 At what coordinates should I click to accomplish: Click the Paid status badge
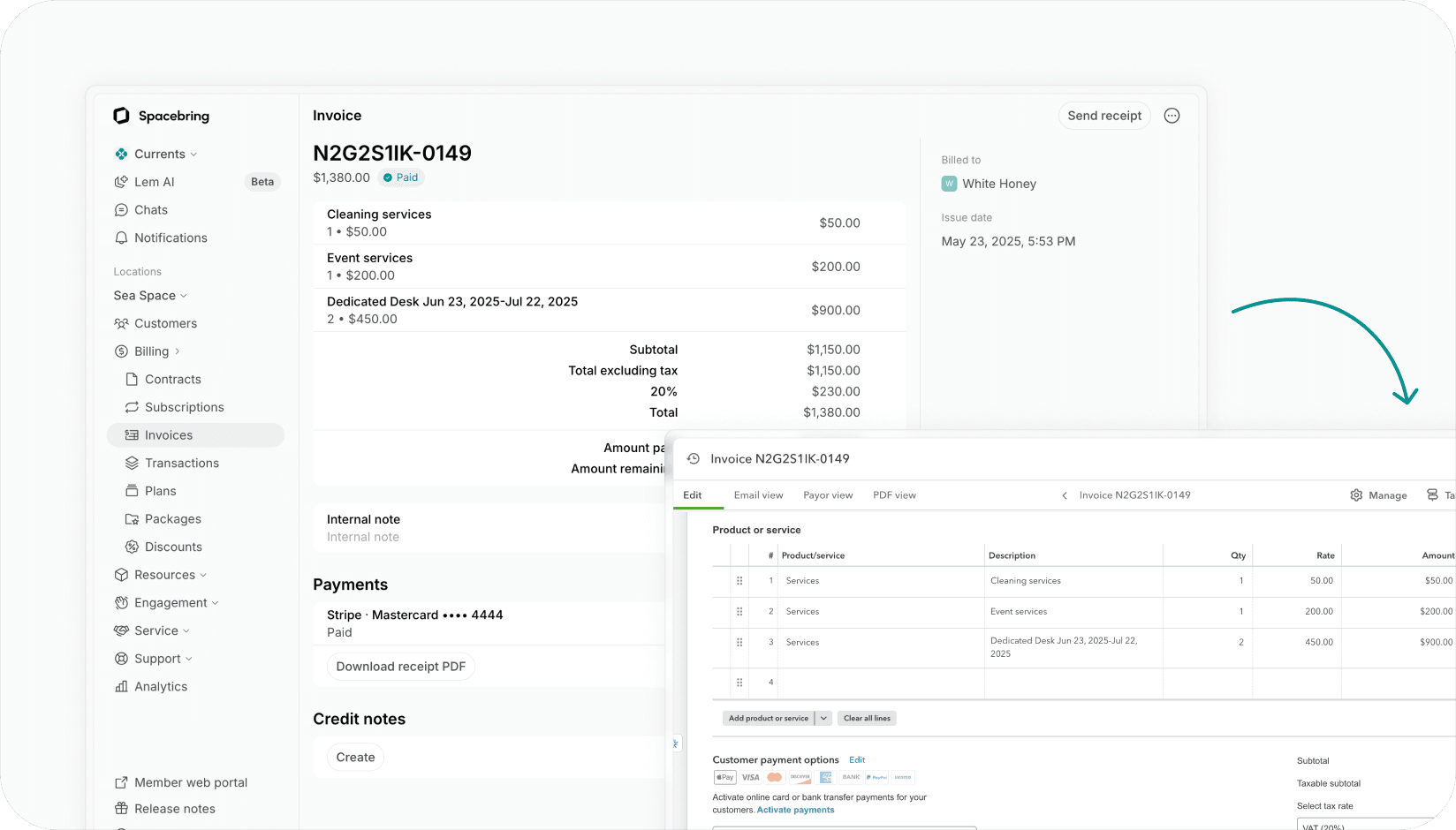coord(401,178)
